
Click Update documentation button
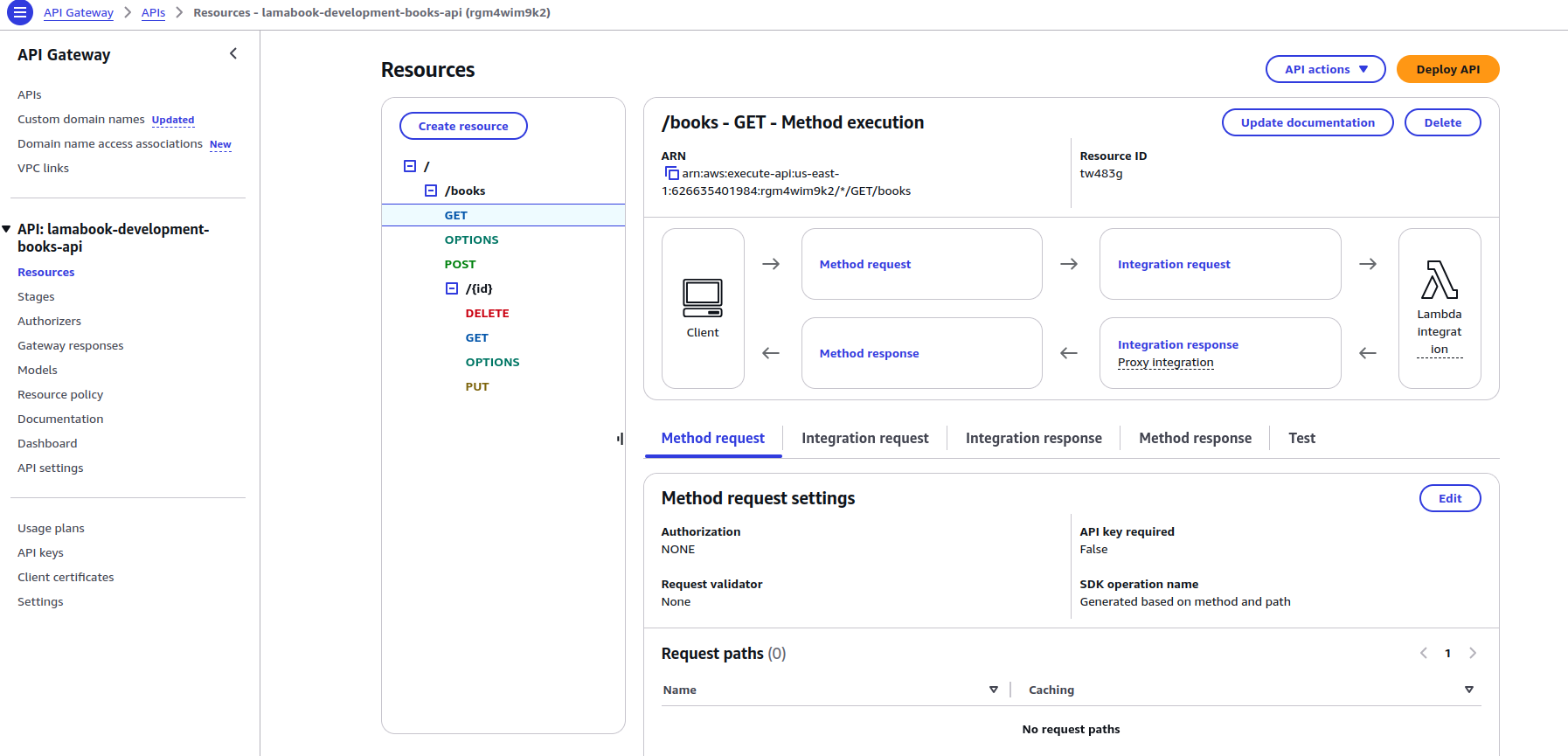click(1308, 122)
